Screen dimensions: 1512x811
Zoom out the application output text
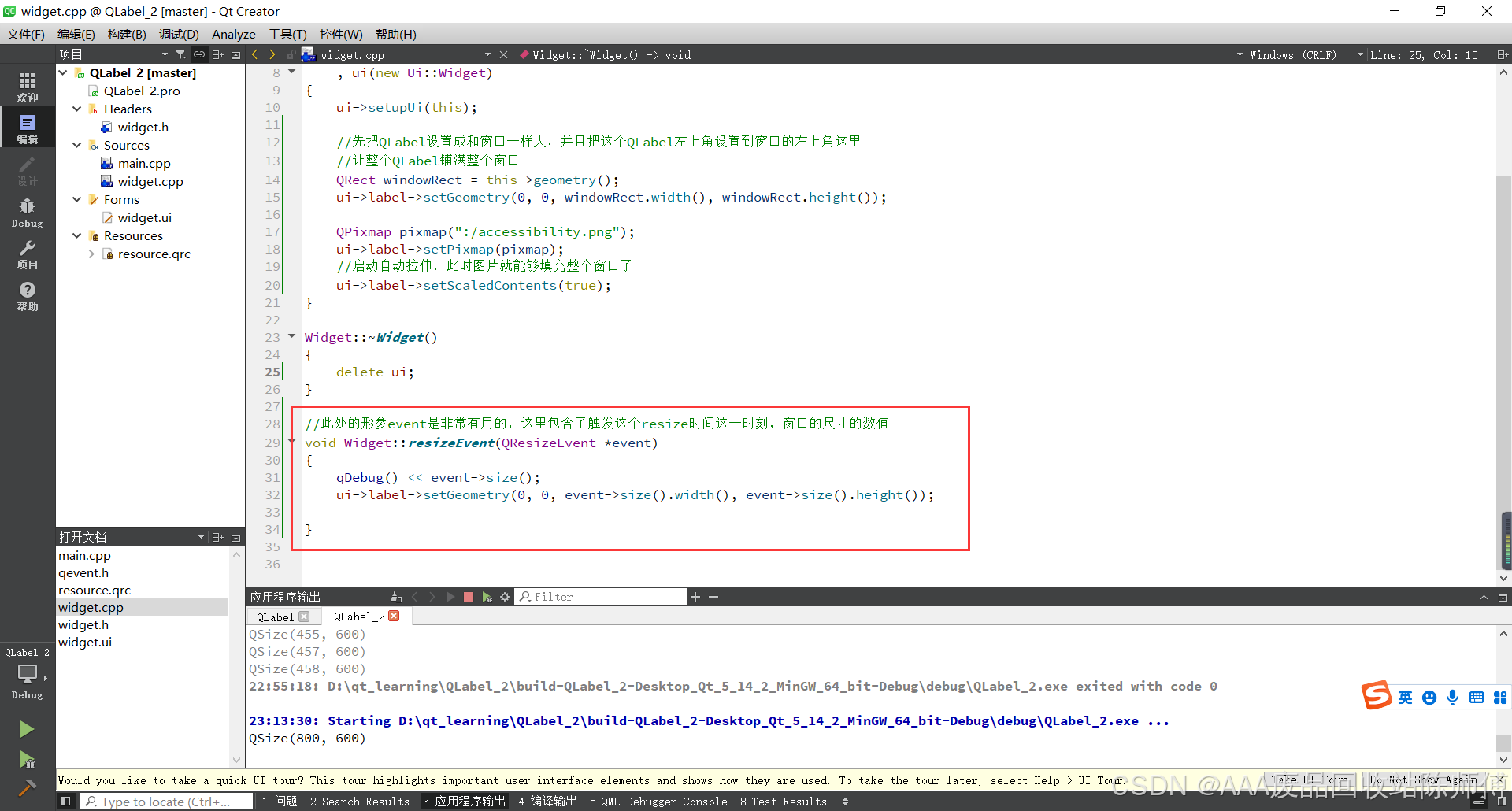[713, 597]
